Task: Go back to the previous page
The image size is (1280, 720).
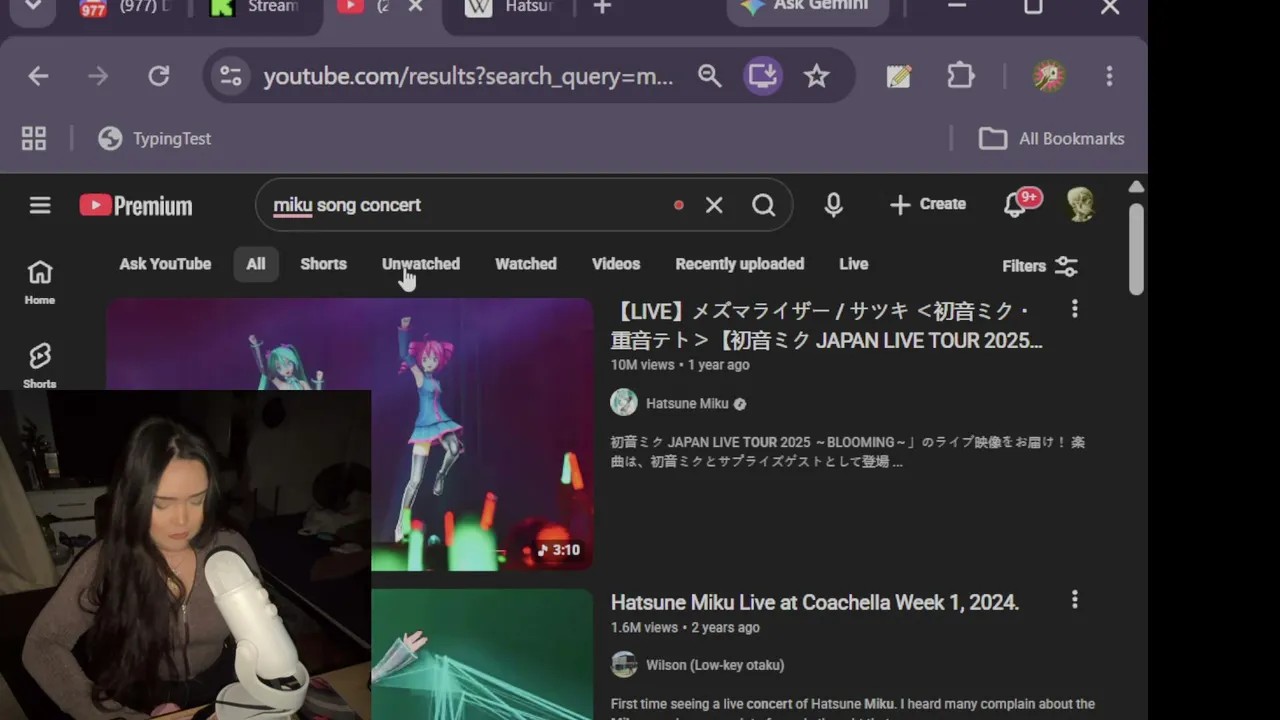Action: (38, 76)
